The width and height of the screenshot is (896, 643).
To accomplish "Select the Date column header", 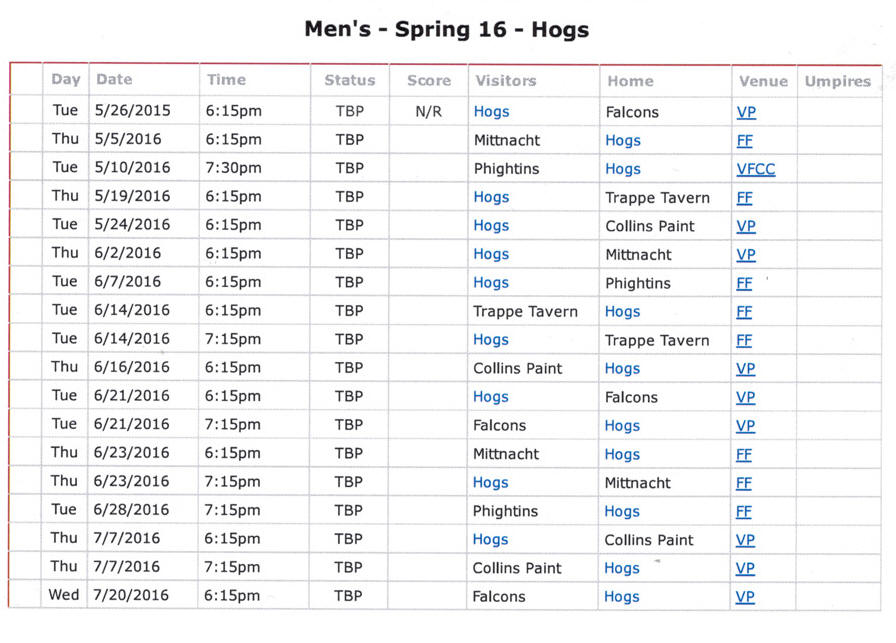I will pyautogui.click(x=114, y=79).
